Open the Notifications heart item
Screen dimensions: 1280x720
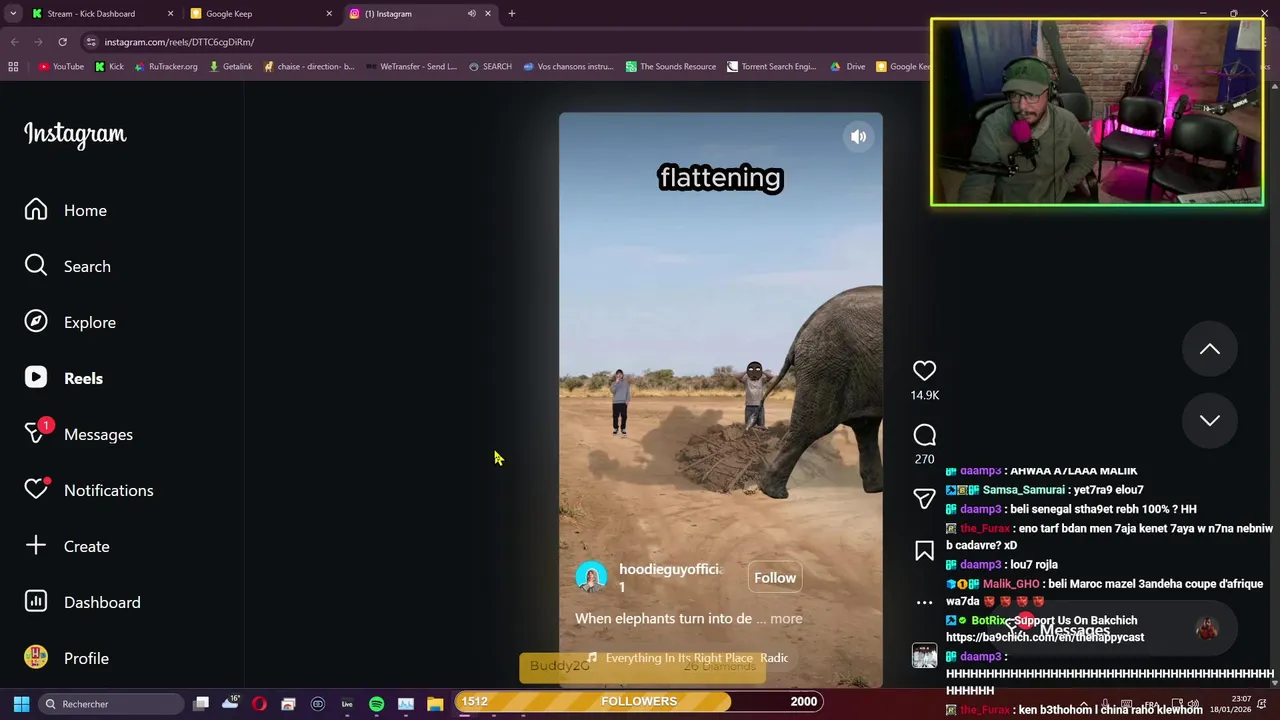(x=89, y=490)
